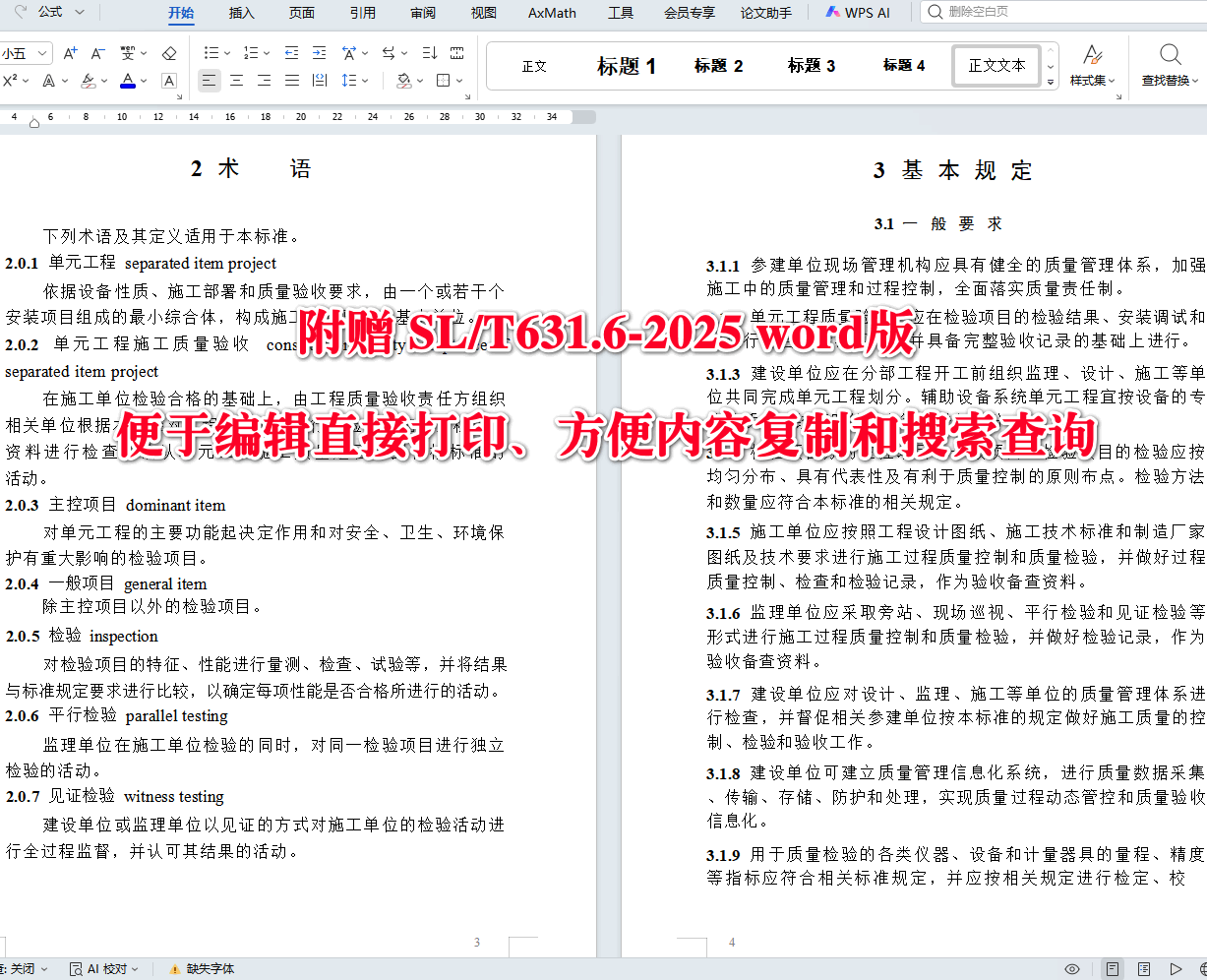Apply the Character border (boxed A) icon
1207x980 pixels.
click(x=169, y=81)
